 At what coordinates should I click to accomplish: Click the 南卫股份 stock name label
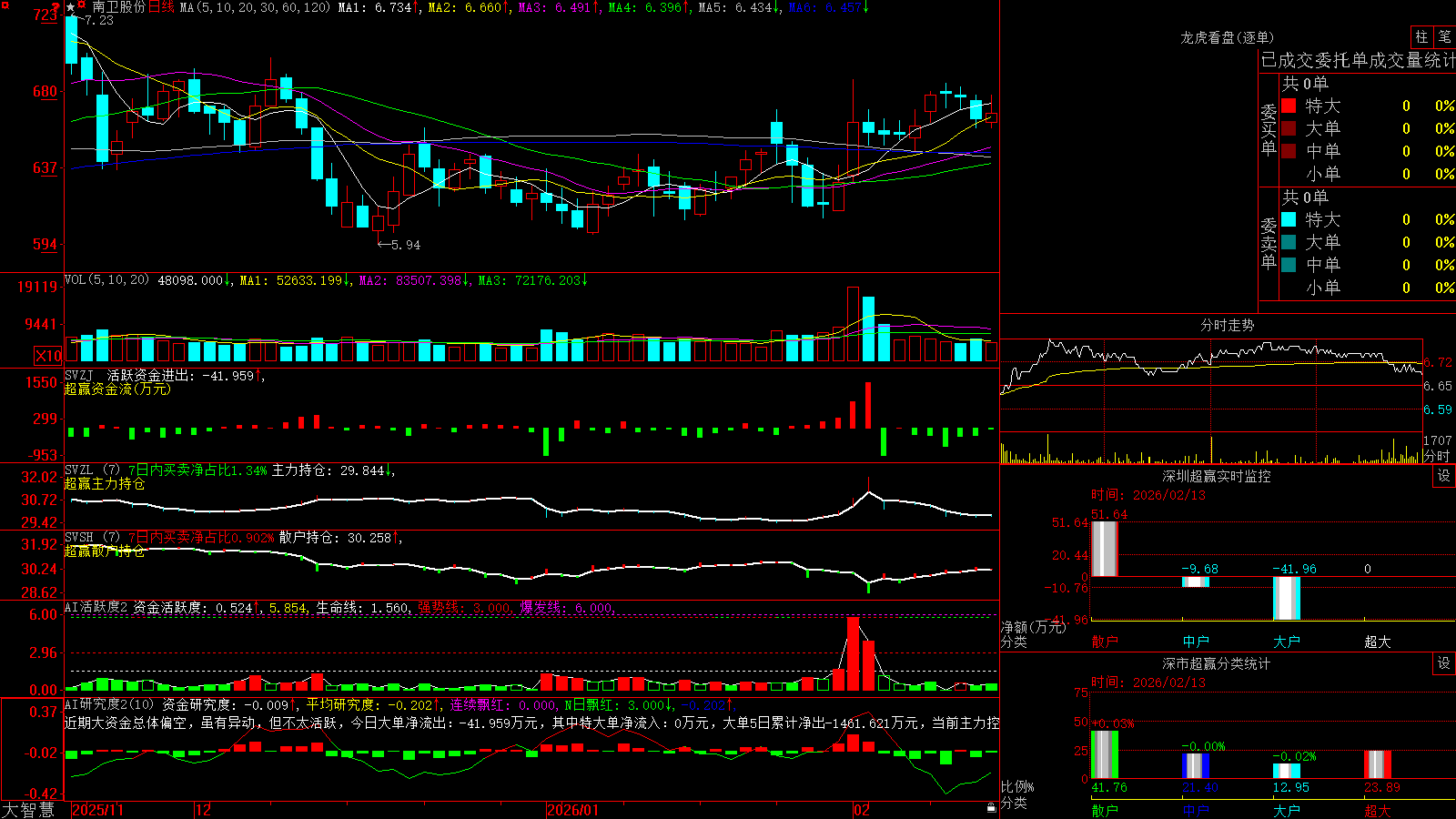tap(118, 7)
